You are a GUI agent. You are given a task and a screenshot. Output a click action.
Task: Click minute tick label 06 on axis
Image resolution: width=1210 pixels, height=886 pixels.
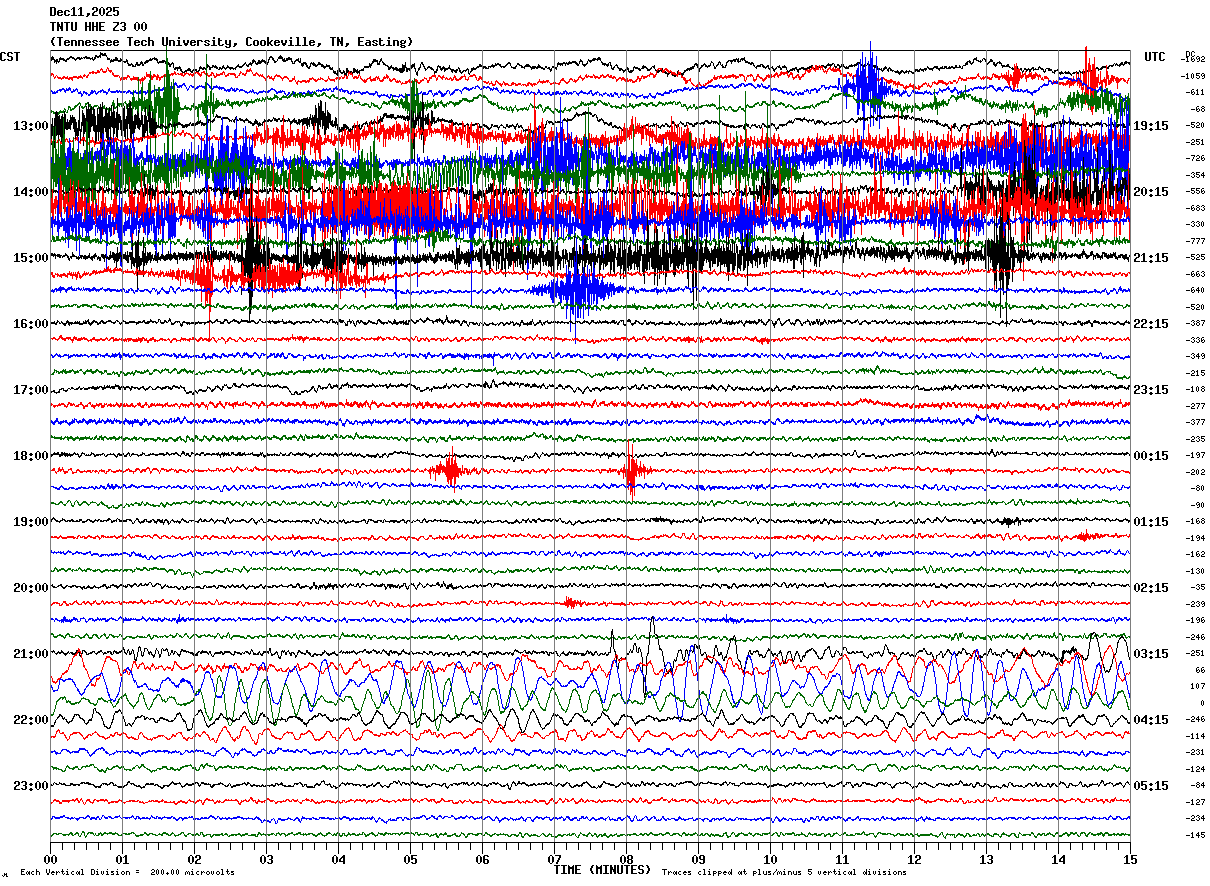[x=482, y=859]
